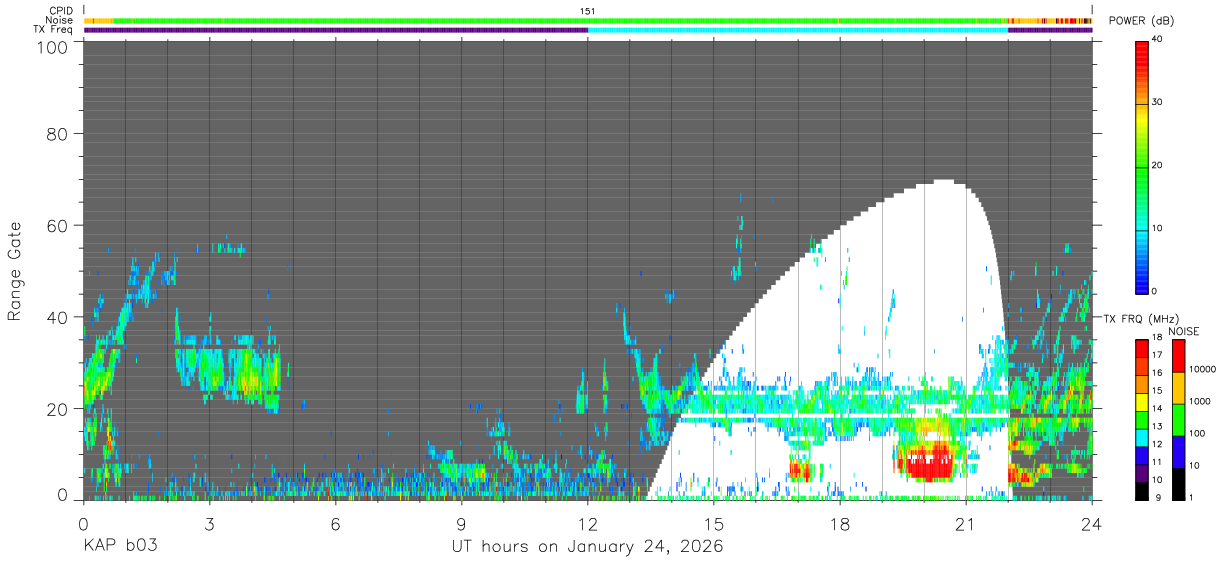This screenshot has width=1228, height=567.
Task: Click the purple section of the TX Freq bar at left
Action: pyautogui.click(x=336, y=30)
